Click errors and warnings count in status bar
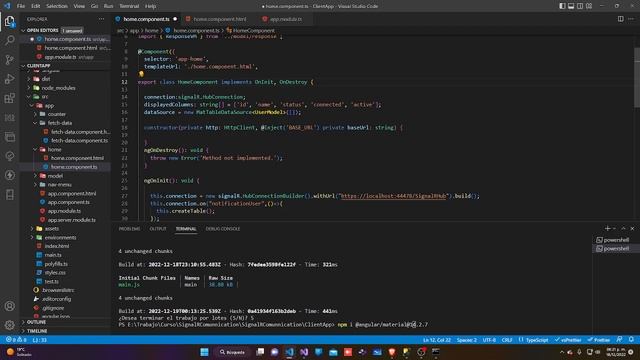Image resolution: width=640 pixels, height=360 pixels. click(x=16, y=340)
